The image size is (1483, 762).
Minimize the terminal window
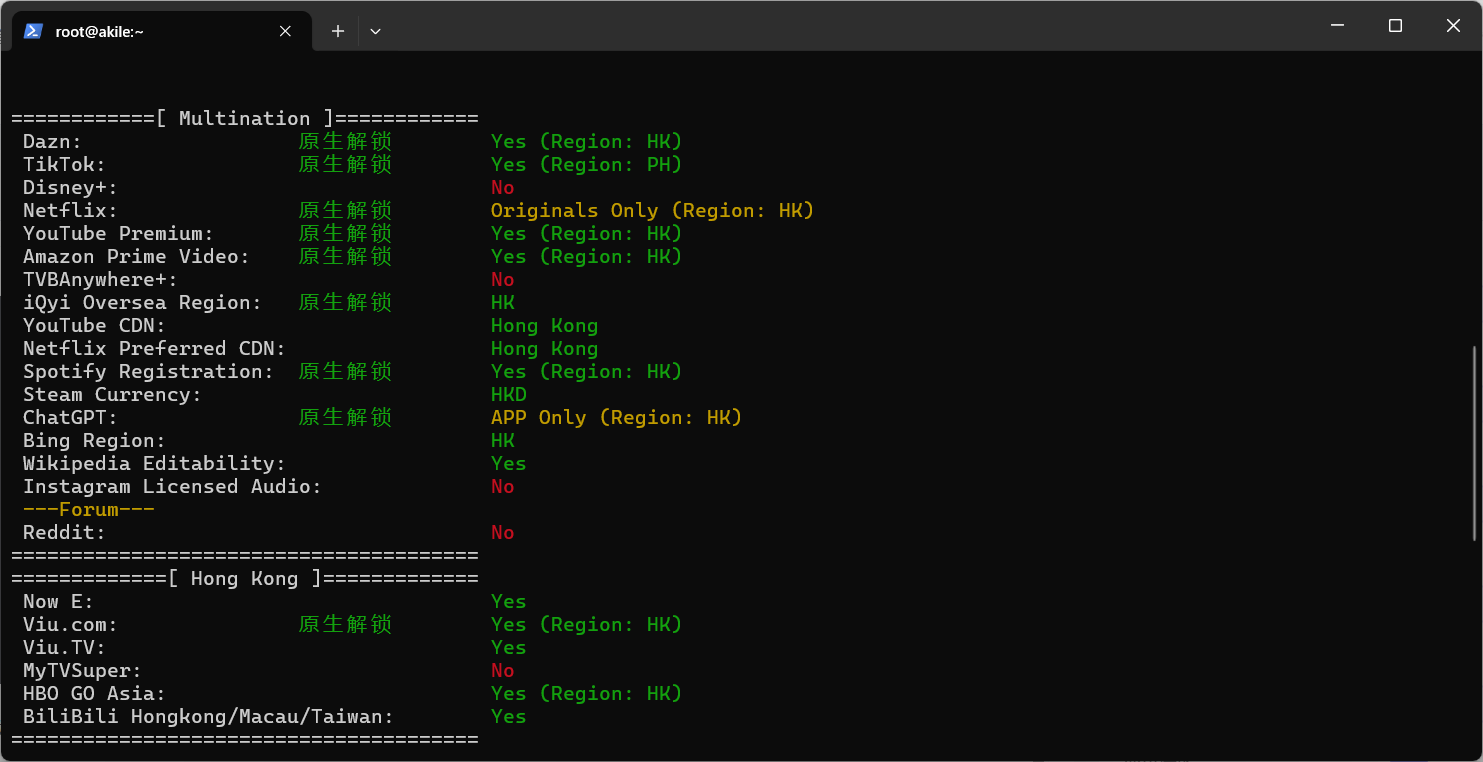[x=1337, y=26]
